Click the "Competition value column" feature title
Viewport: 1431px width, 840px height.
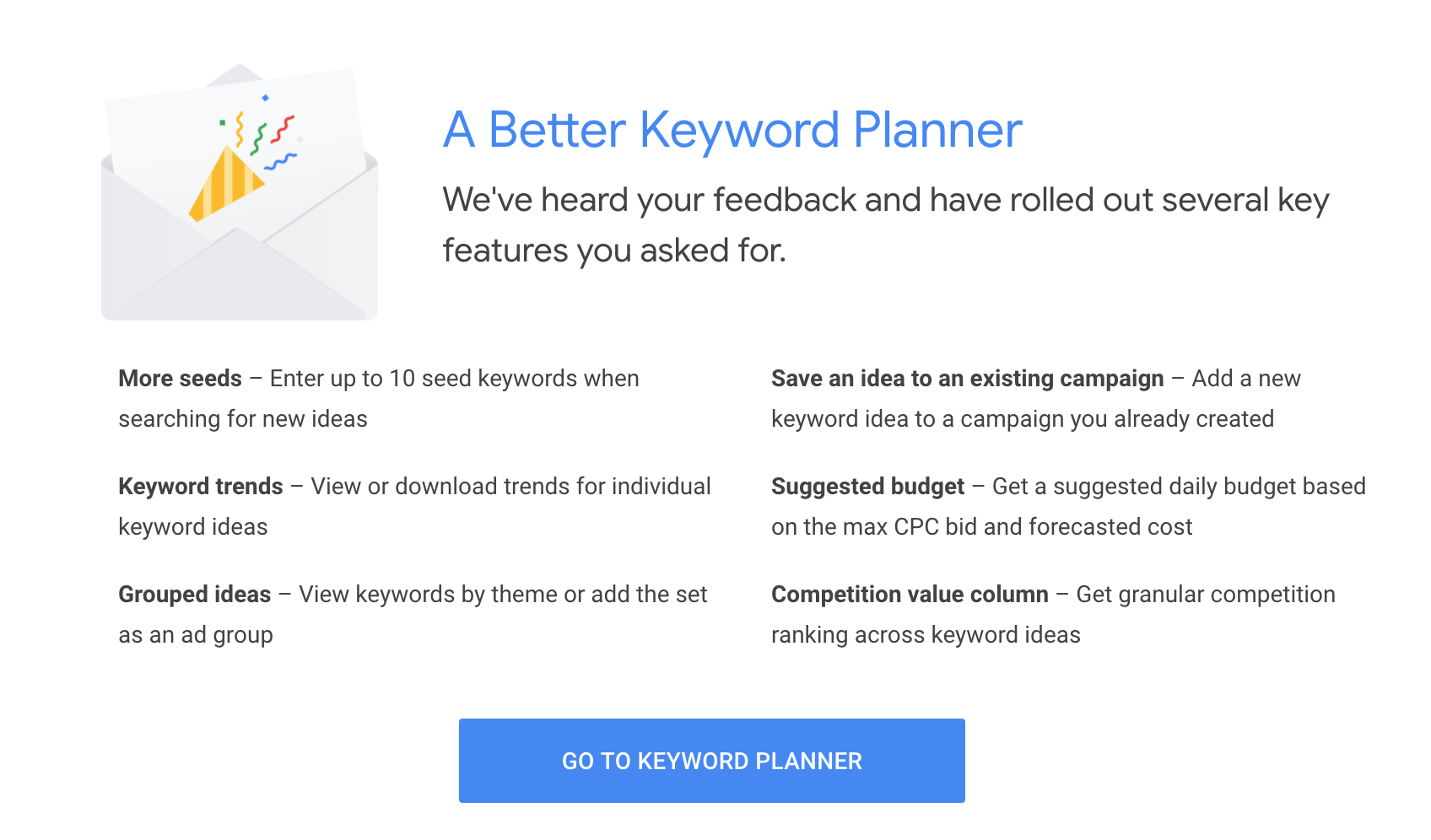pyautogui.click(x=910, y=595)
